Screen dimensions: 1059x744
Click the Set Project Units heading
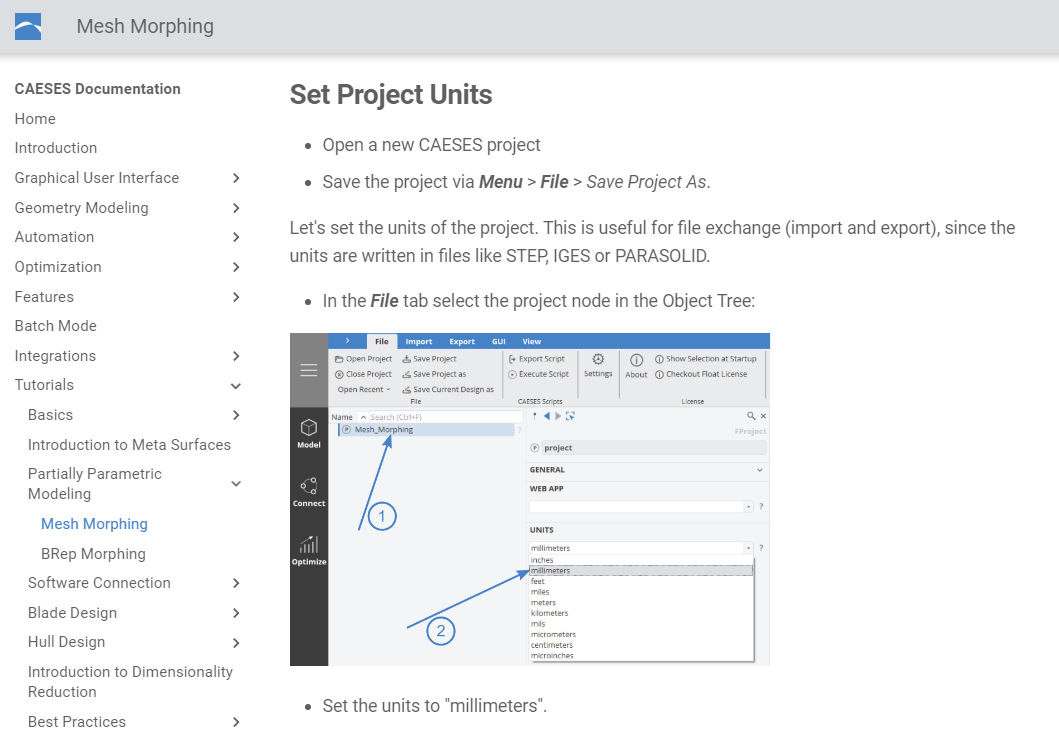click(391, 95)
